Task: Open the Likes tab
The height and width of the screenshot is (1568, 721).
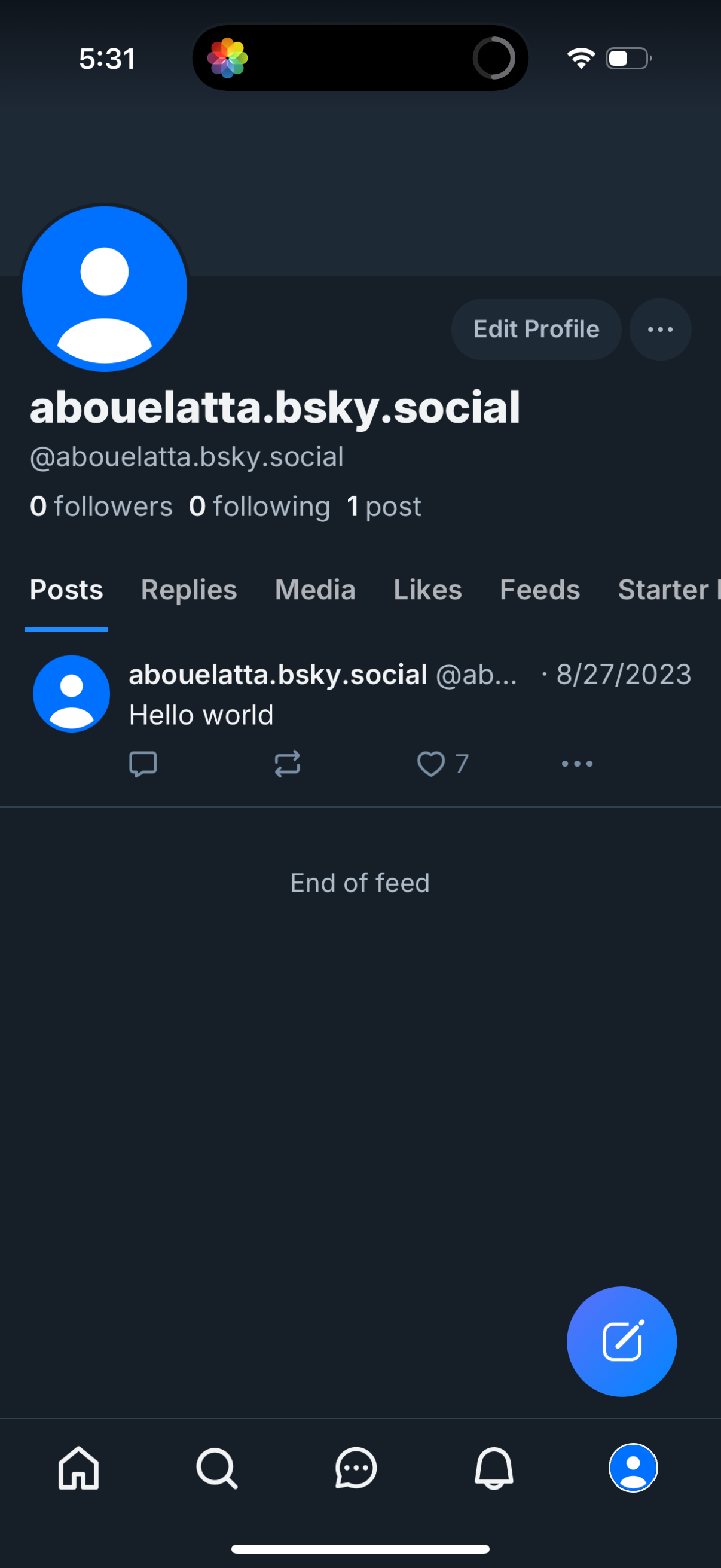Action: point(427,589)
